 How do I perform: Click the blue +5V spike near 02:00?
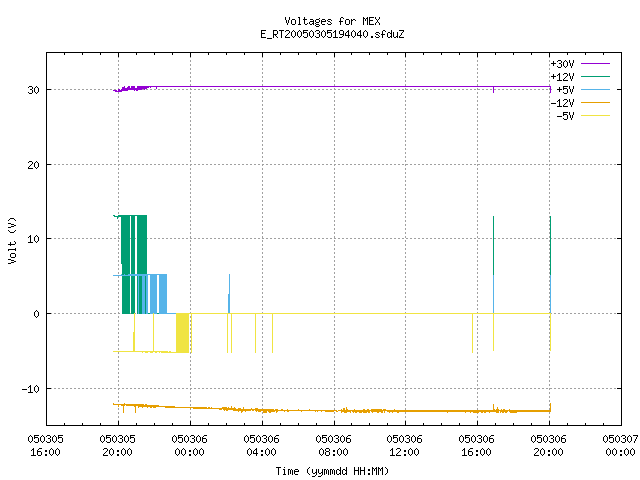[229, 294]
